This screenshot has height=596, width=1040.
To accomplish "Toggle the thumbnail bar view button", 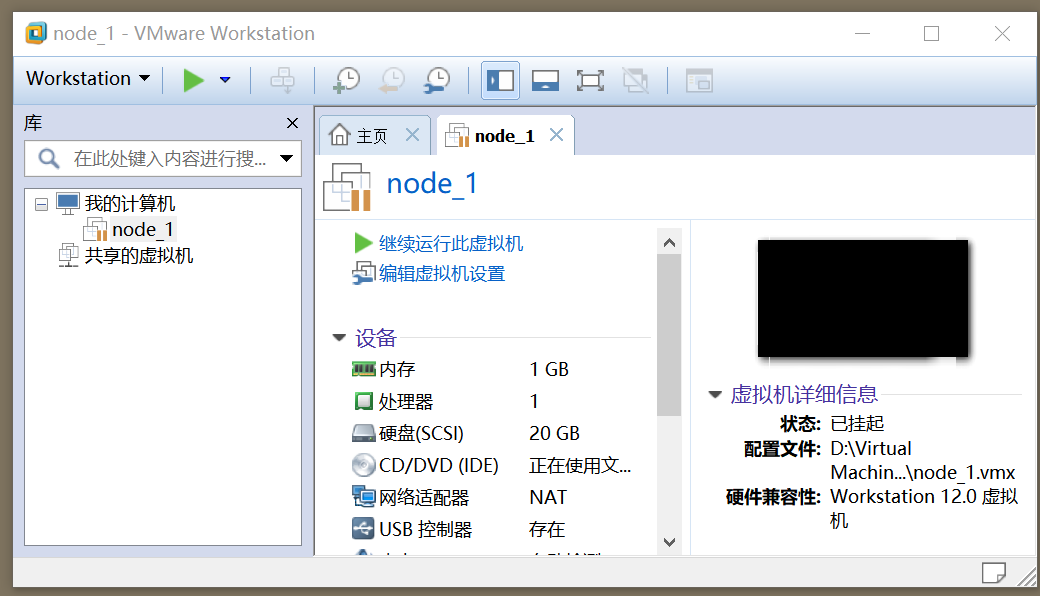I will coord(545,81).
